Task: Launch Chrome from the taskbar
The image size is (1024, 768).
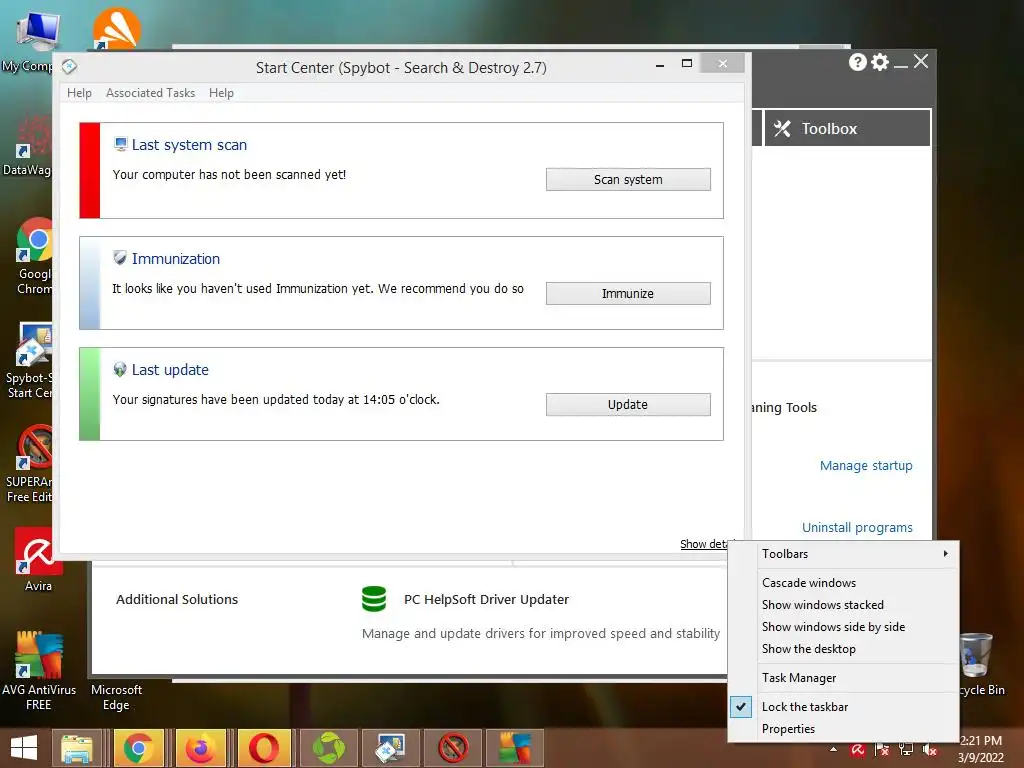Action: click(x=138, y=748)
